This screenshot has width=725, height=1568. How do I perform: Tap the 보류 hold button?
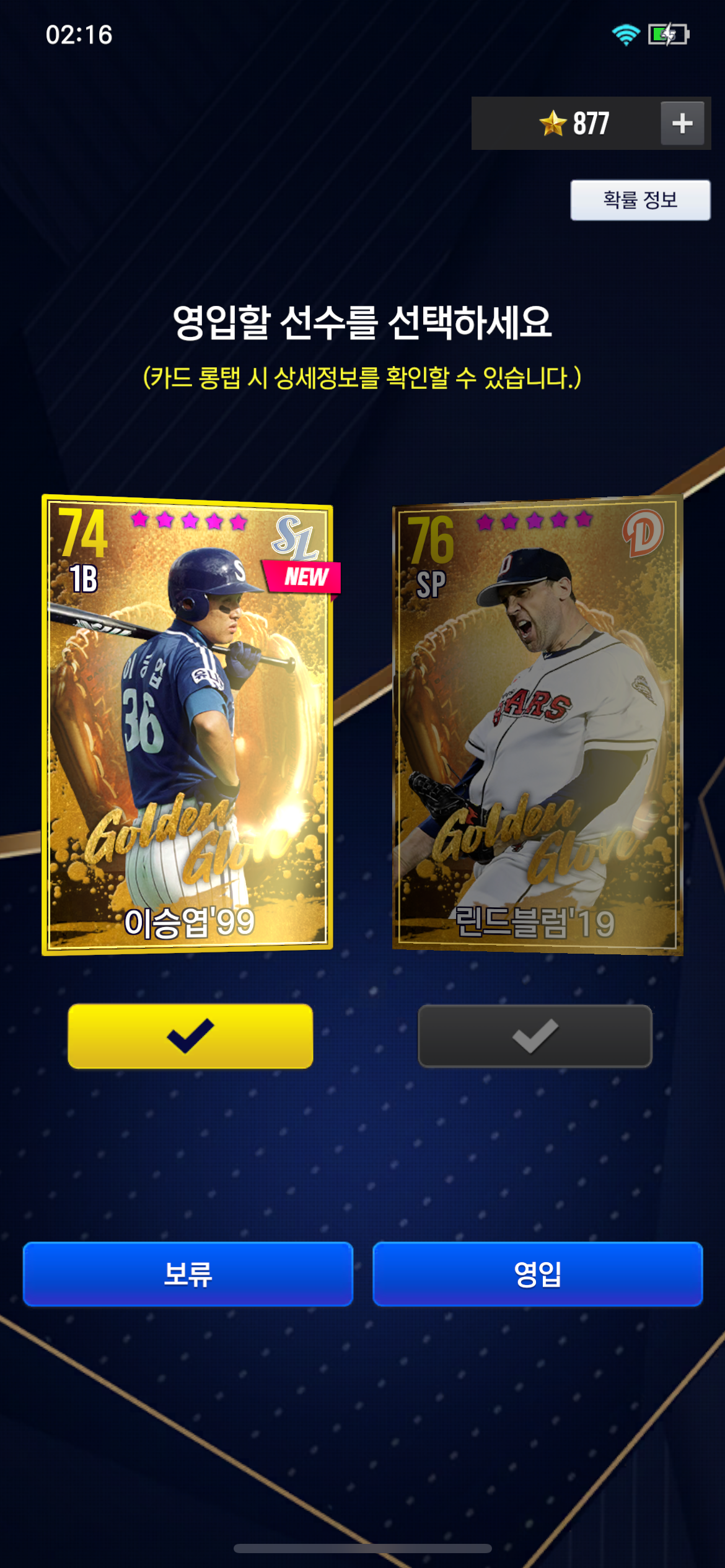pos(188,1274)
